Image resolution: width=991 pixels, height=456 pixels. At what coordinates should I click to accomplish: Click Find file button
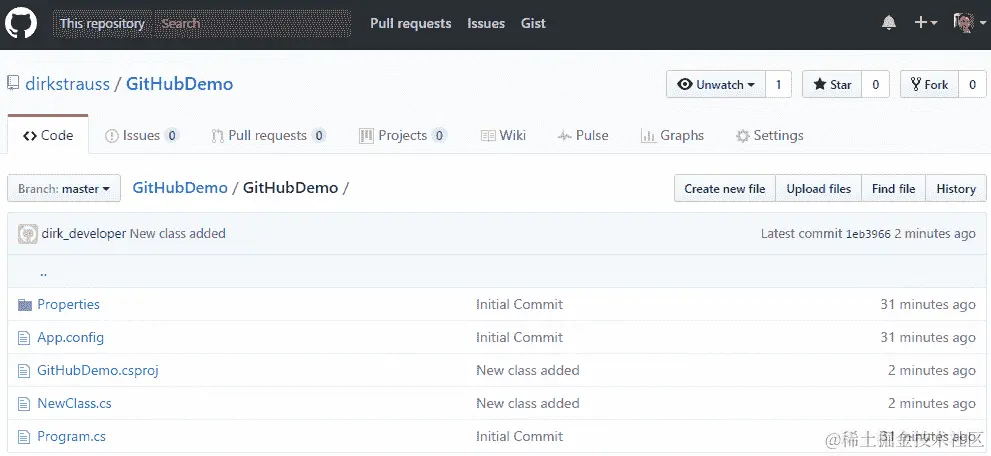894,188
